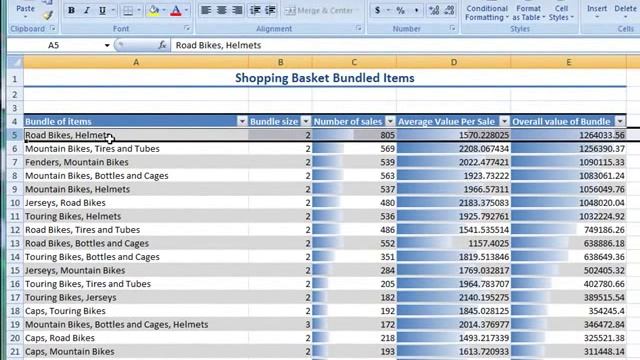Select cell 'Jerseys, Road Bikes'
640x360 pixels.
[x=136, y=203]
